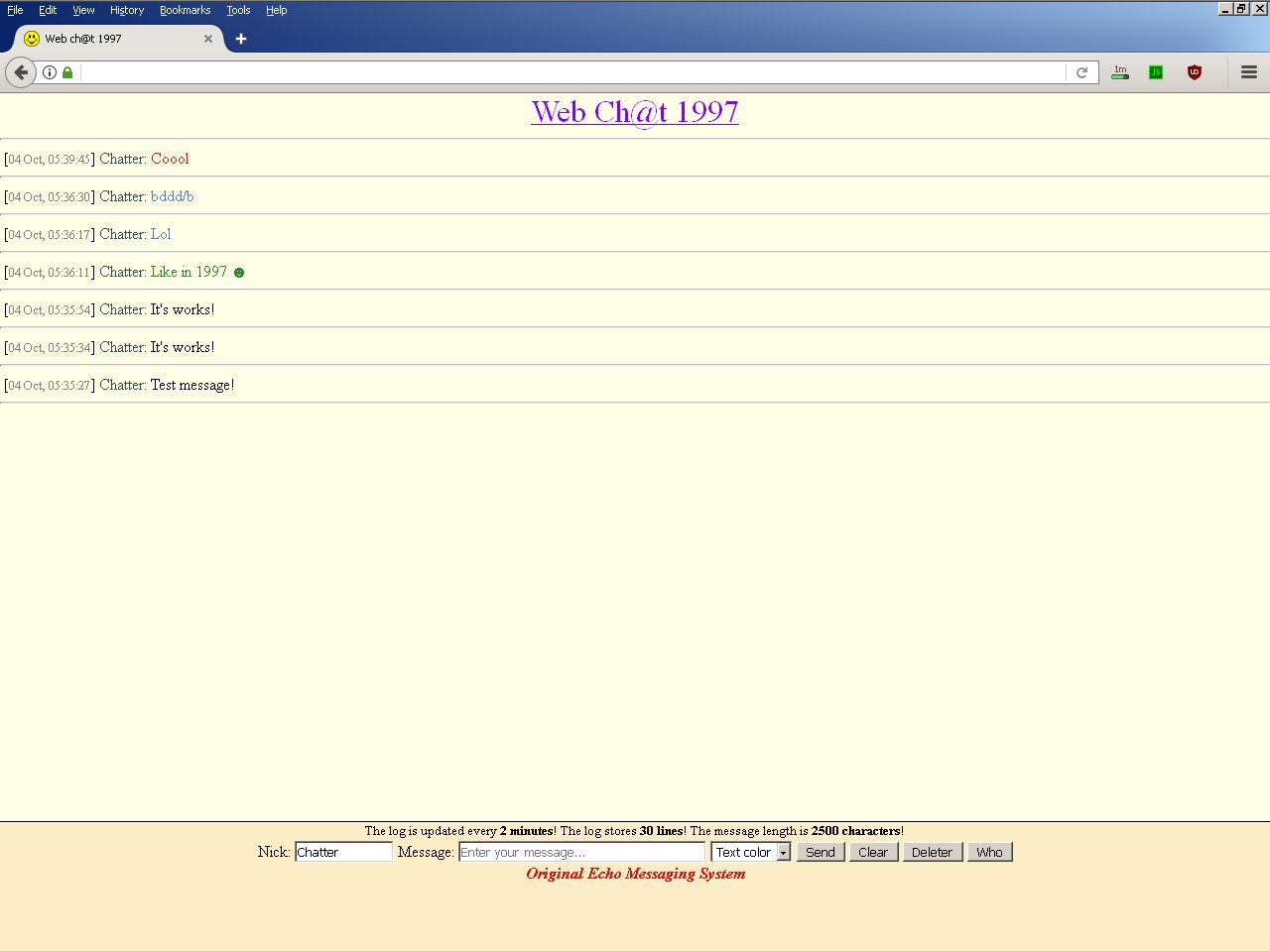Open the hamburger menu icon

click(x=1248, y=72)
